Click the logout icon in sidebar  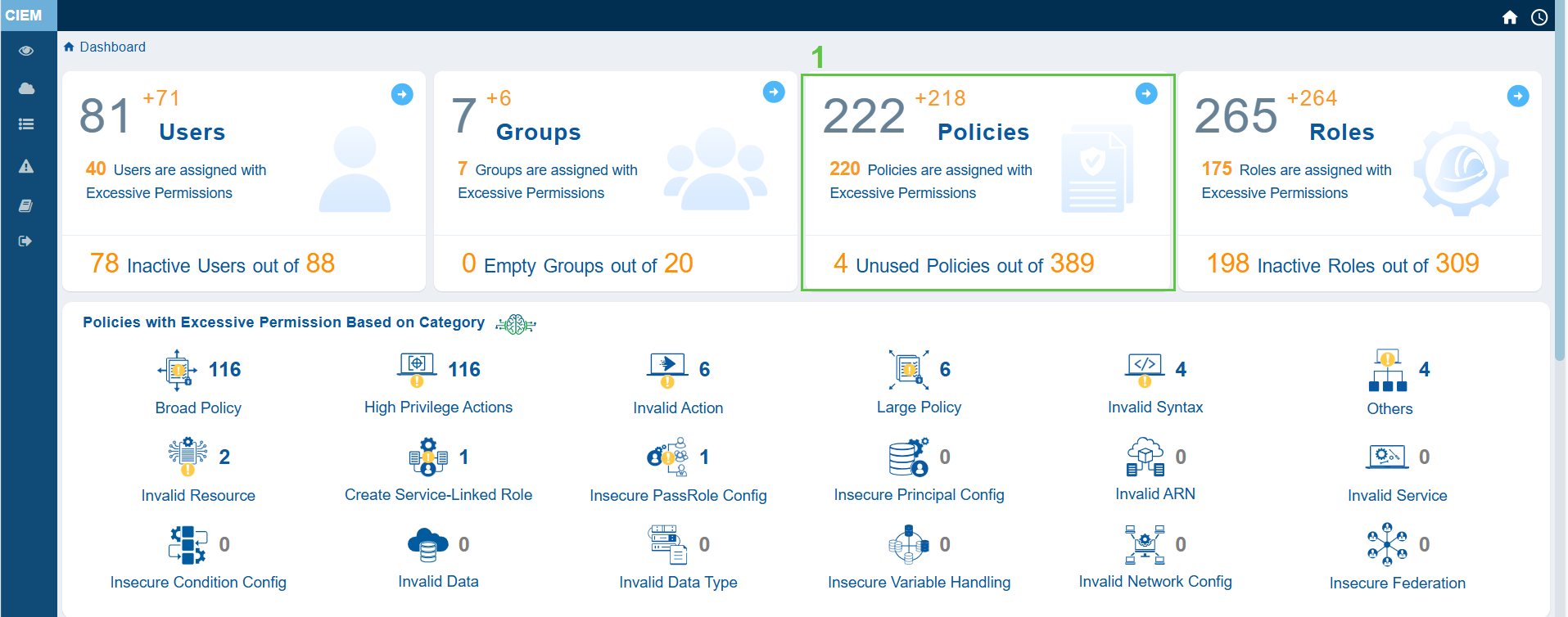[x=26, y=241]
